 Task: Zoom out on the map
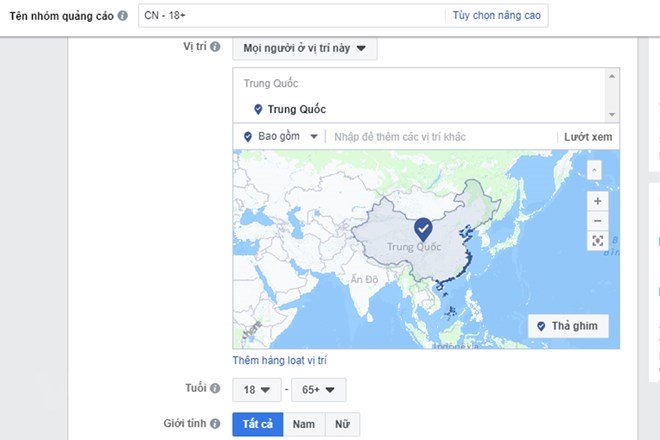pyautogui.click(x=597, y=220)
